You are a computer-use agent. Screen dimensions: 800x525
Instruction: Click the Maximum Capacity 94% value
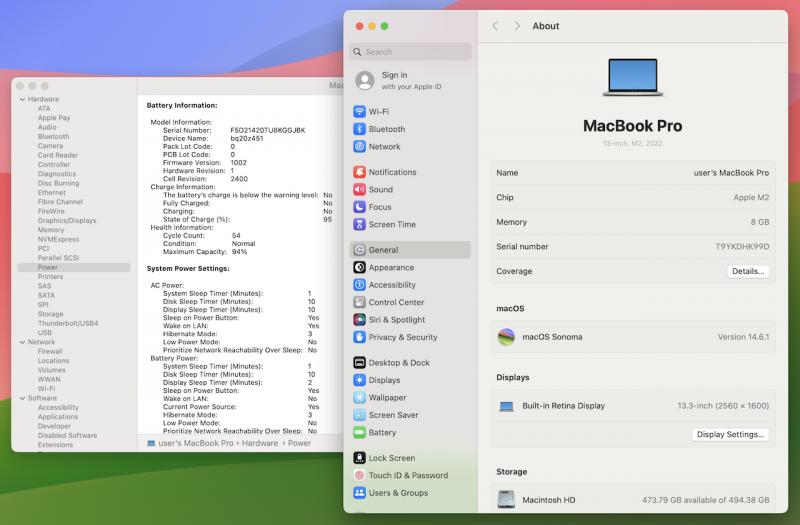[x=239, y=252]
